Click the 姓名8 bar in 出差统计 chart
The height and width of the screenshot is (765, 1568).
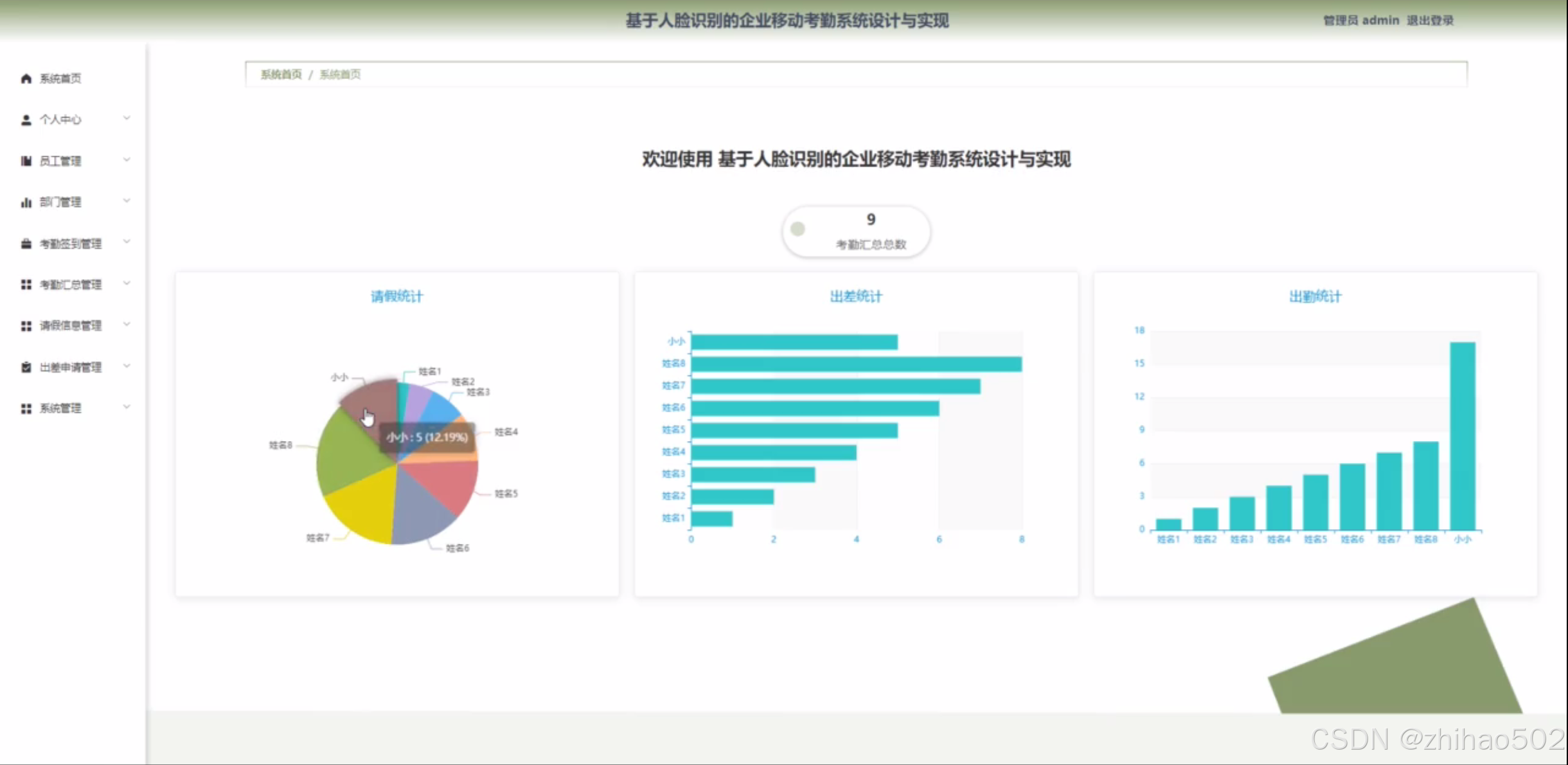856,364
